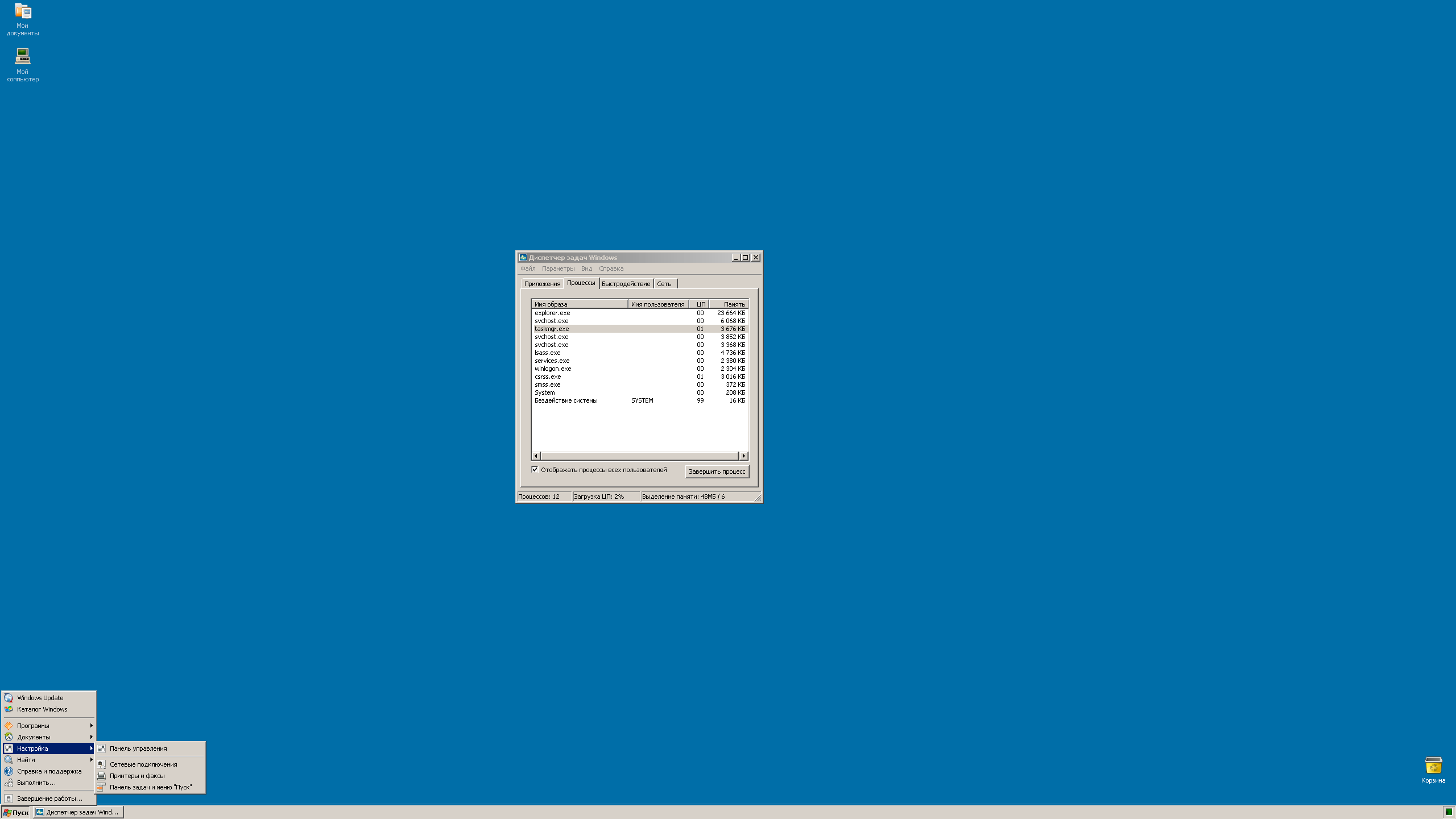The image size is (1456, 819).
Task: Open the My Computer desktop icon
Action: click(x=23, y=56)
